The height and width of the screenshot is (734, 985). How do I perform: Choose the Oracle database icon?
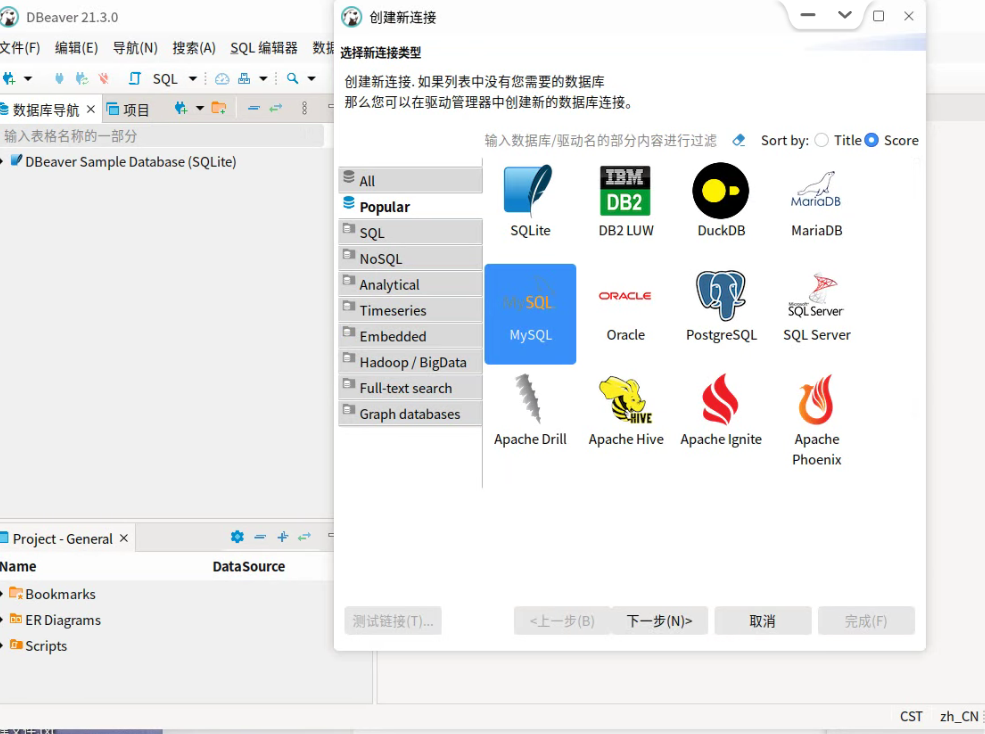(626, 314)
